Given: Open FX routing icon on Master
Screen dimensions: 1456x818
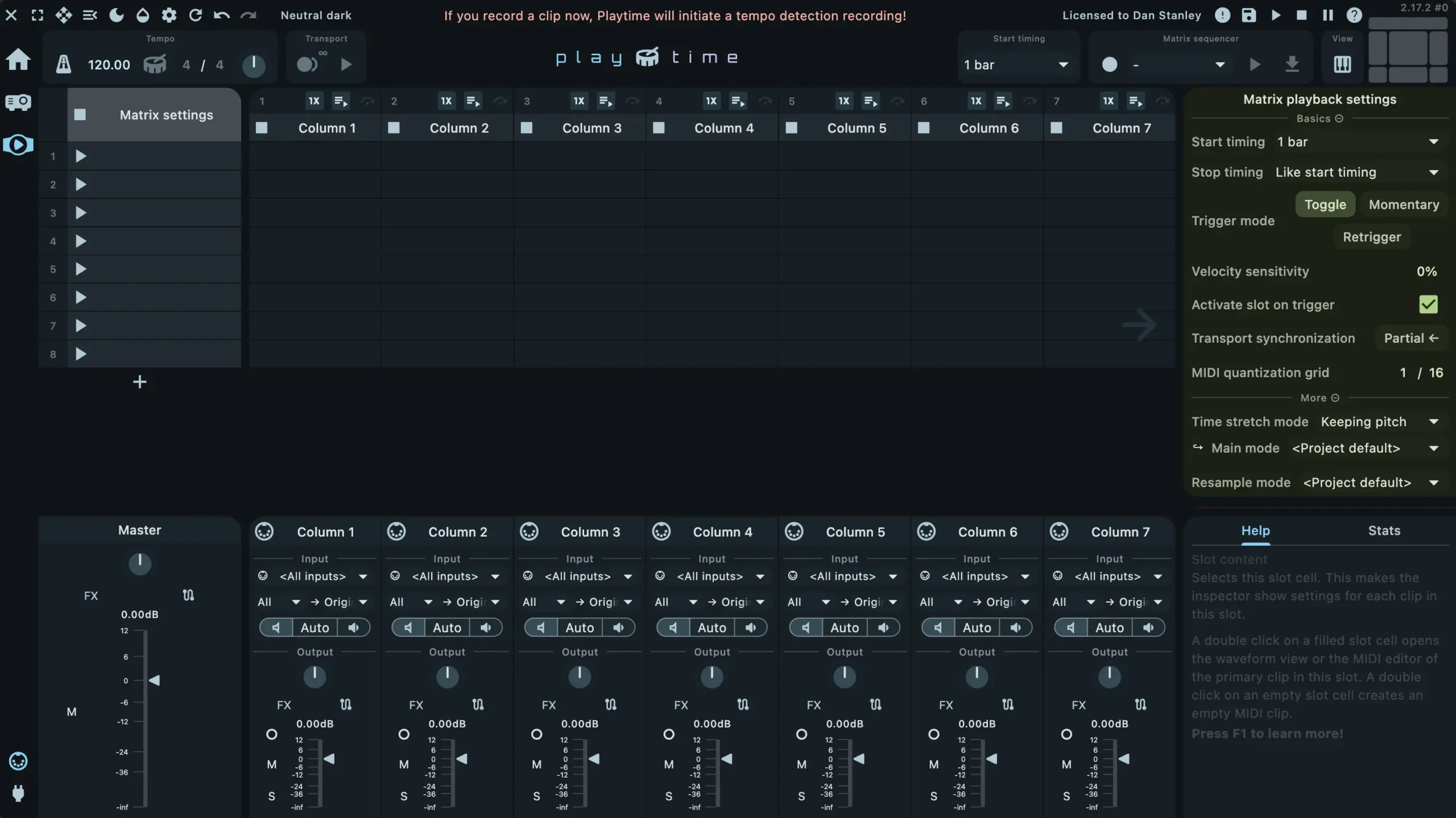Looking at the screenshot, I should coord(188,595).
